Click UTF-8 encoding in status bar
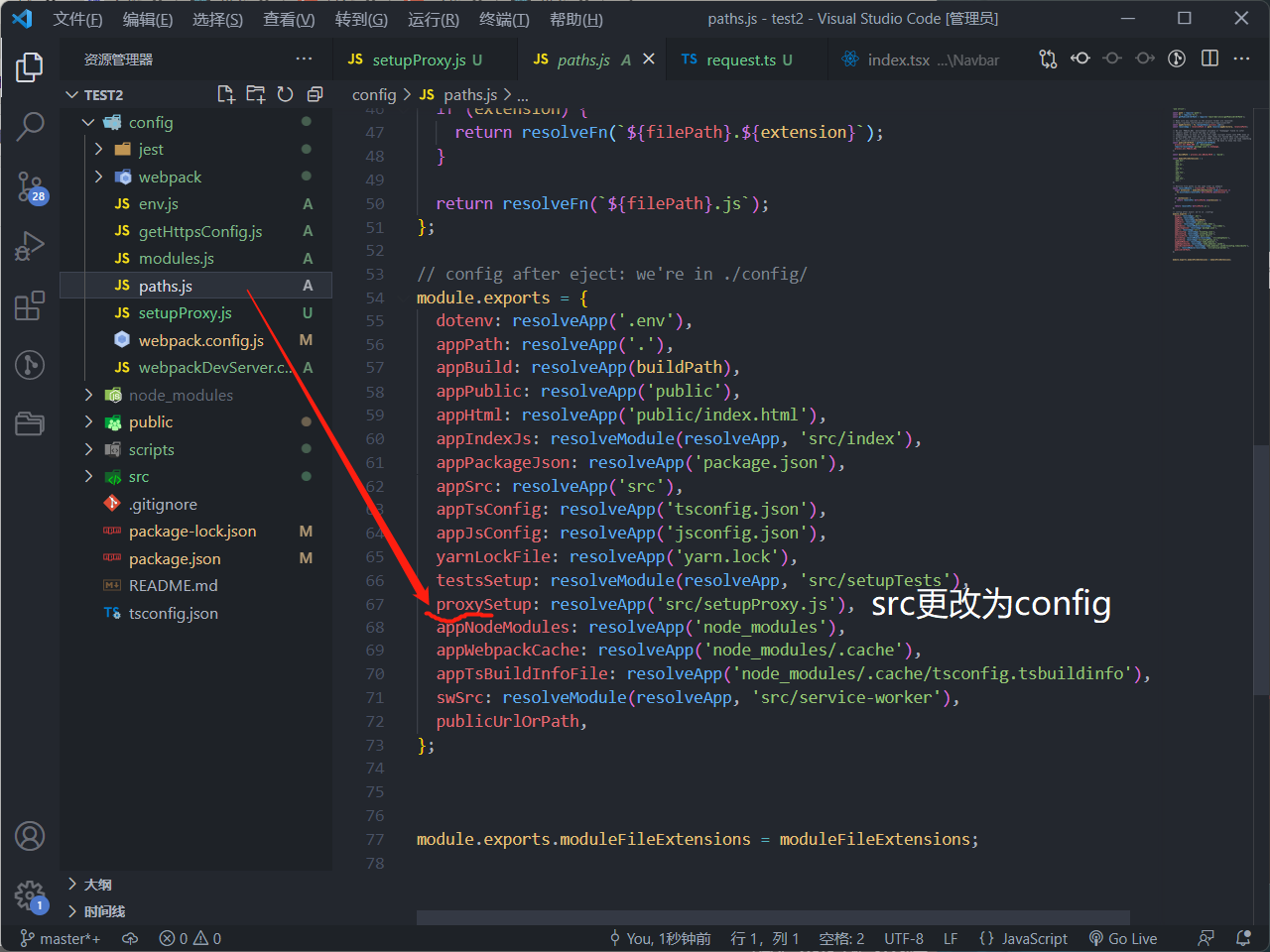The height and width of the screenshot is (952, 1270). [x=904, y=938]
